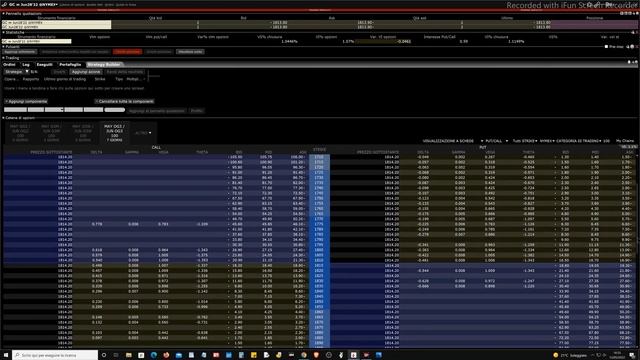Switch to the Eseguiti tab
The width and height of the screenshot is (640, 360).
coord(44,64)
